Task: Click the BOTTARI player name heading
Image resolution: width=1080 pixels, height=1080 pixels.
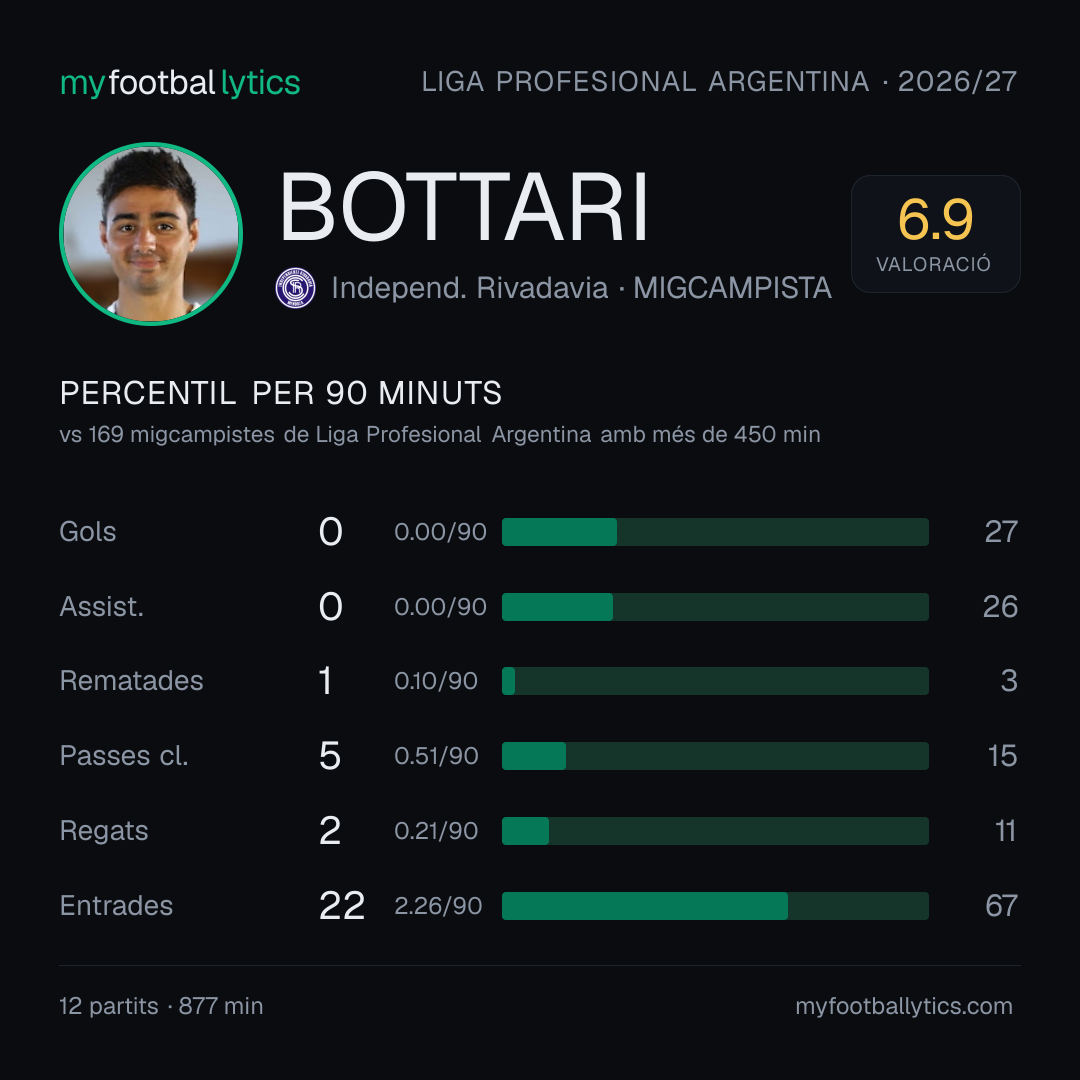Action: click(464, 207)
